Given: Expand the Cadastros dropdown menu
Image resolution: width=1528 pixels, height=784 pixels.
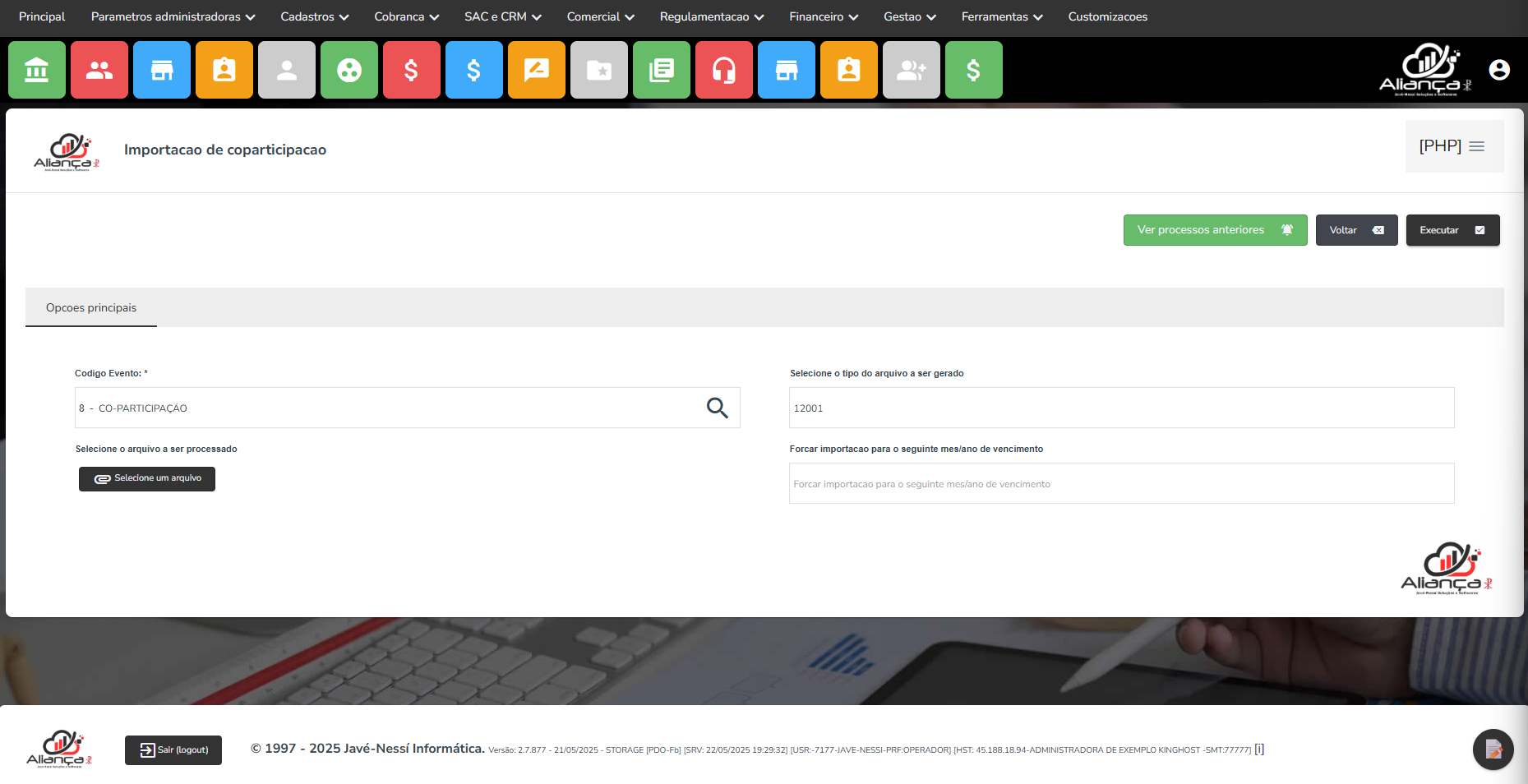Looking at the screenshot, I should click(x=314, y=16).
